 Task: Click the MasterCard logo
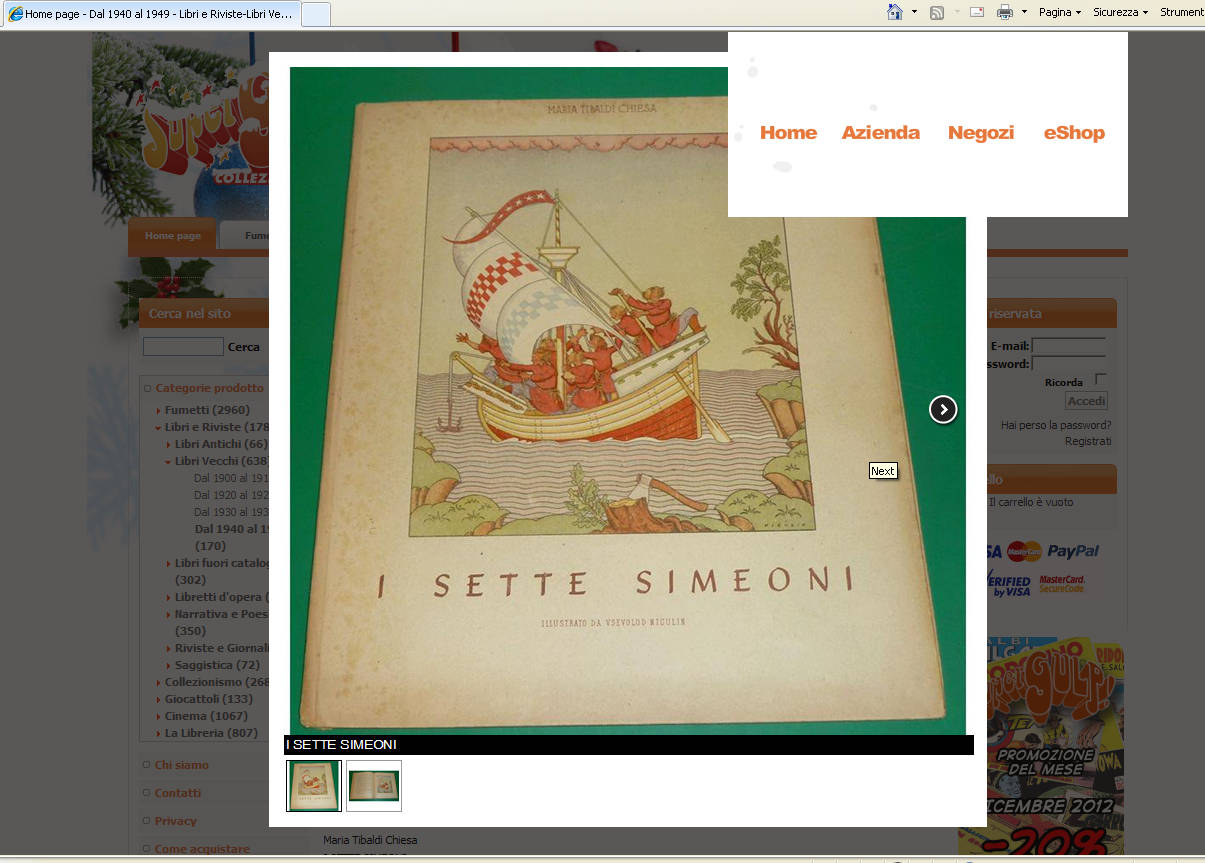pos(1024,551)
